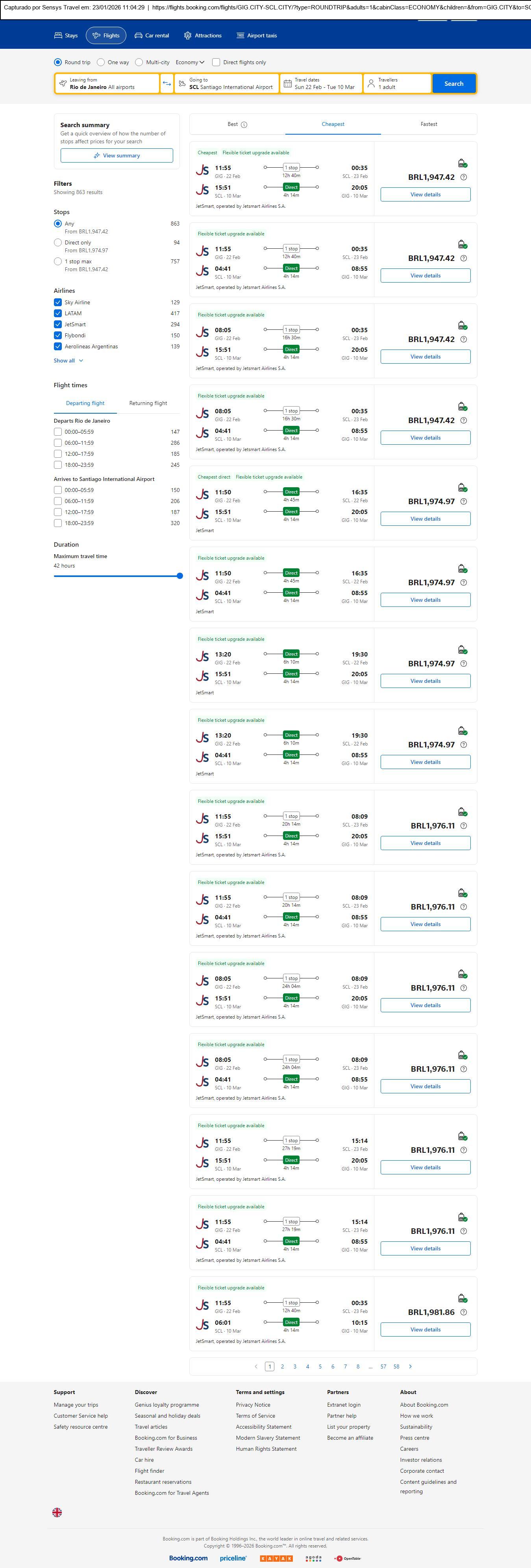Switch to the Fastest results tab

tap(429, 124)
